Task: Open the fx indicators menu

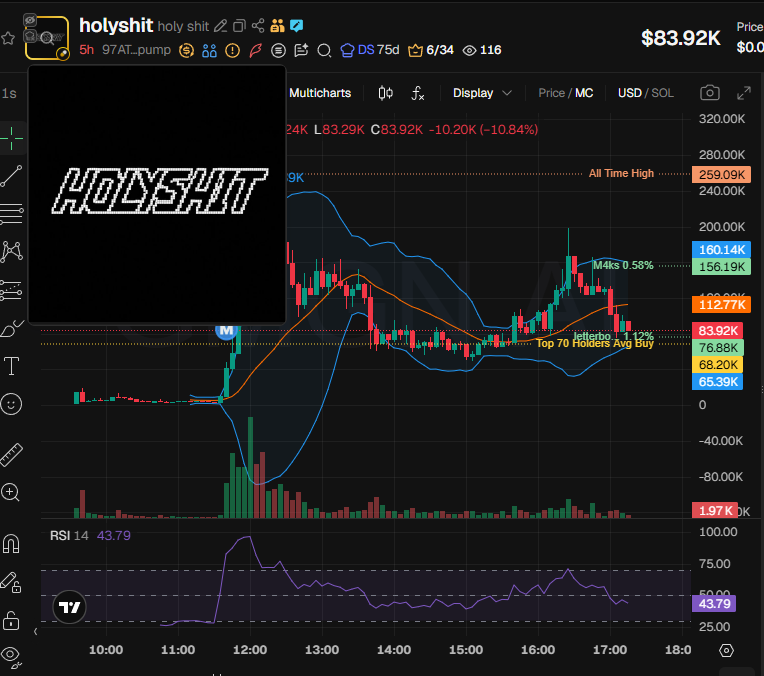Action: pyautogui.click(x=418, y=93)
